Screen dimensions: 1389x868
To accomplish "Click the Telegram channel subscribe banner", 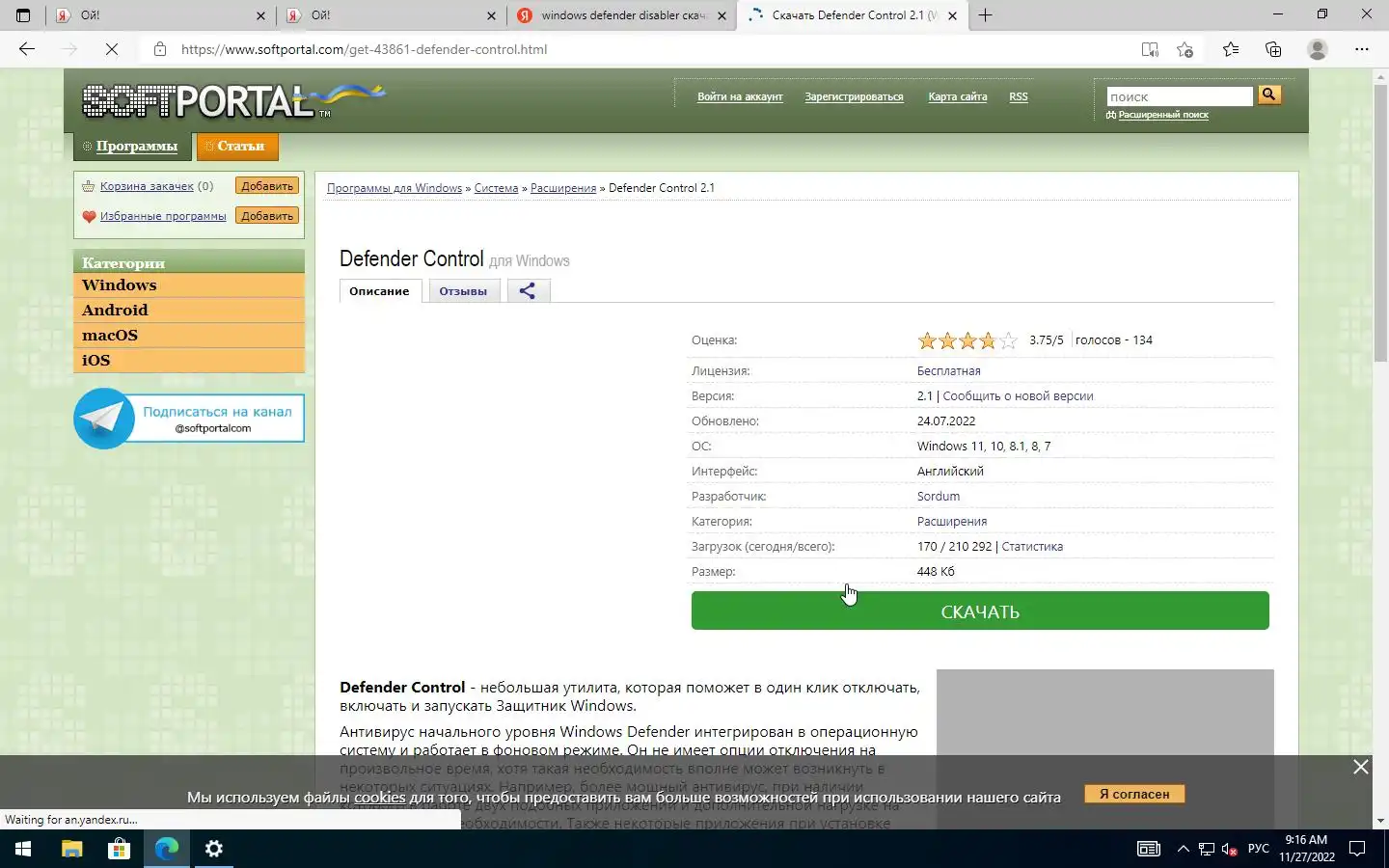I will [x=189, y=418].
